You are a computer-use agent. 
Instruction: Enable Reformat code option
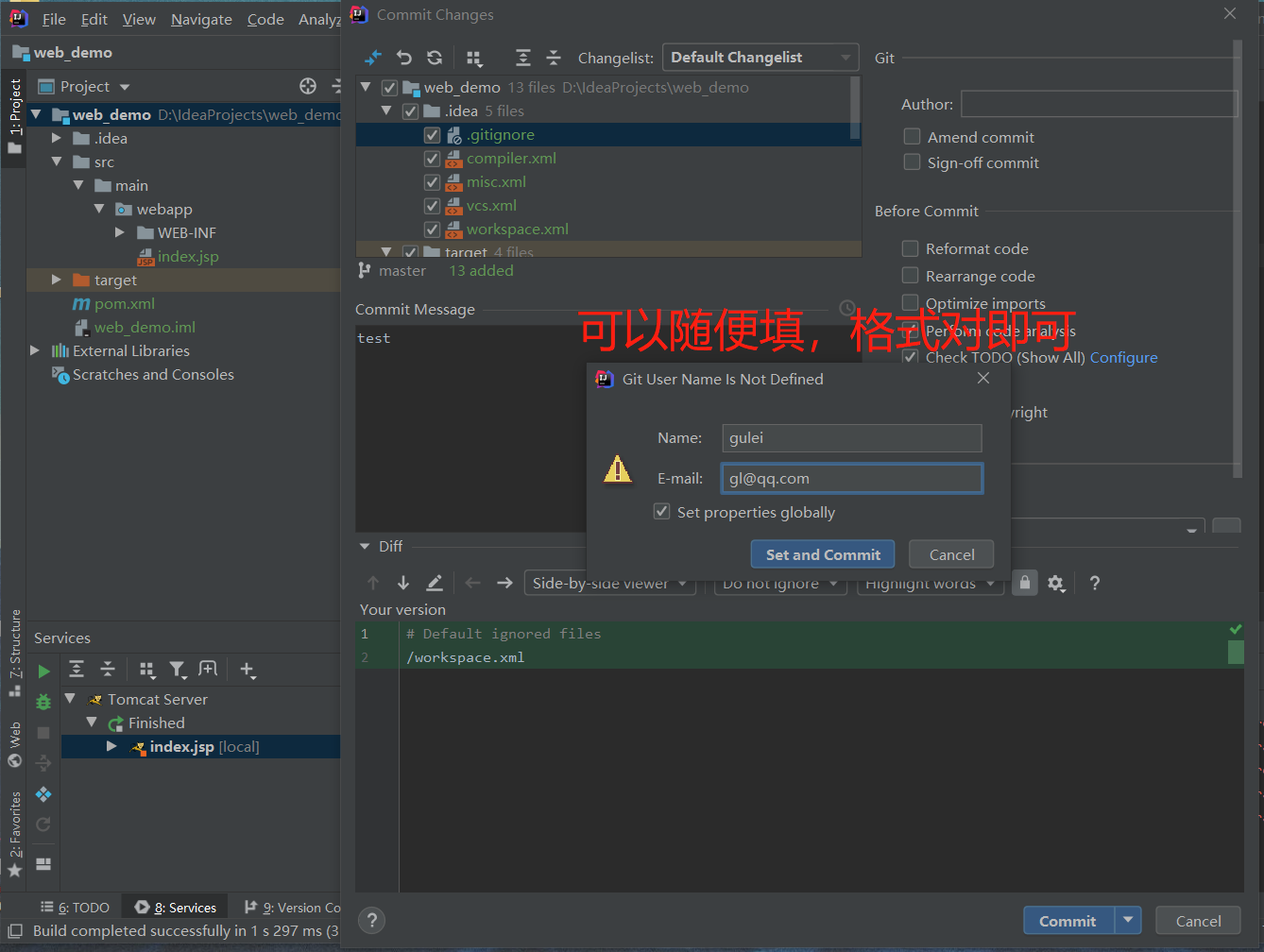[x=910, y=248]
